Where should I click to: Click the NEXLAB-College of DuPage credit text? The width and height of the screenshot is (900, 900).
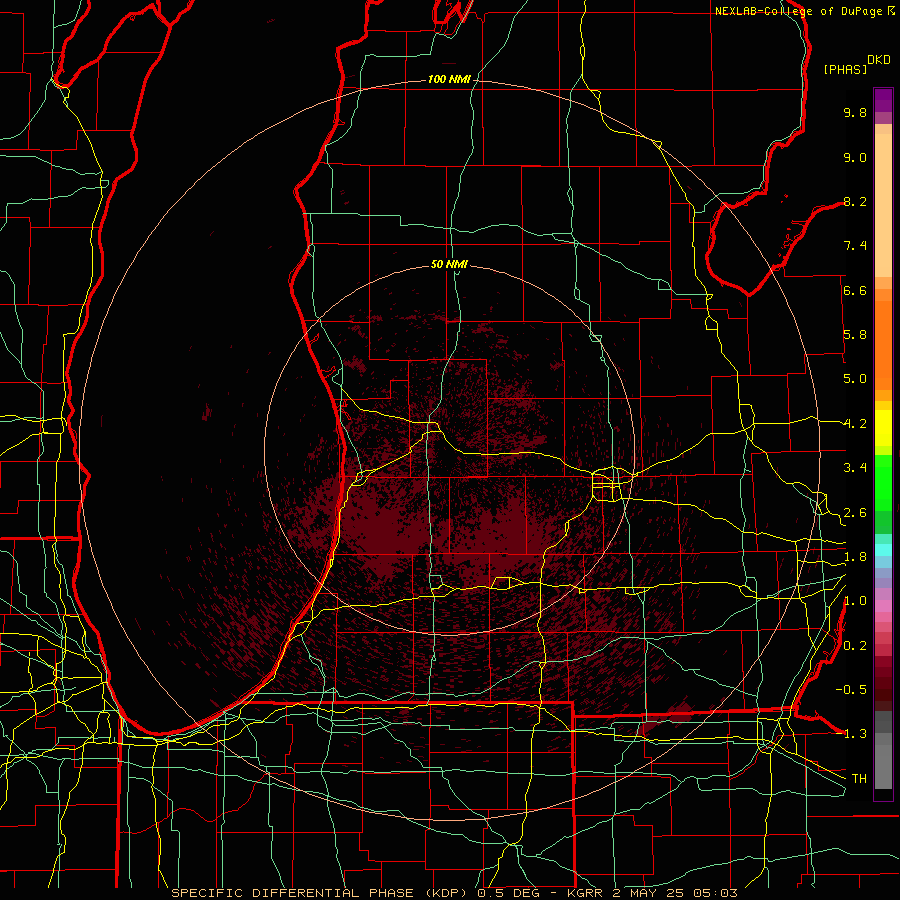pyautogui.click(x=799, y=11)
